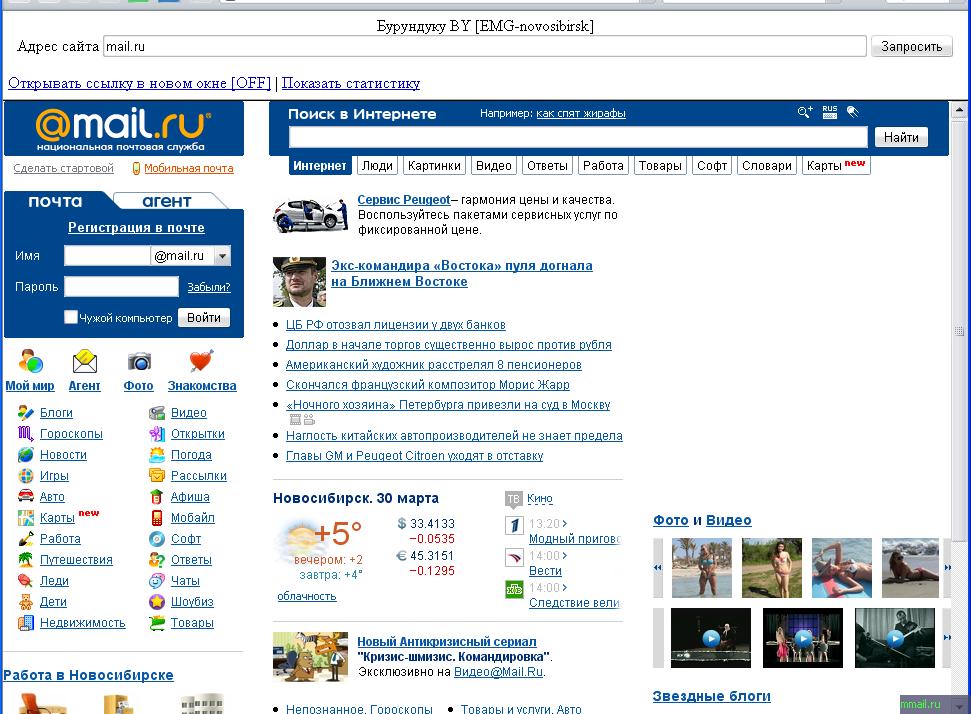Open the Работа в Новосибирске link

coord(88,675)
